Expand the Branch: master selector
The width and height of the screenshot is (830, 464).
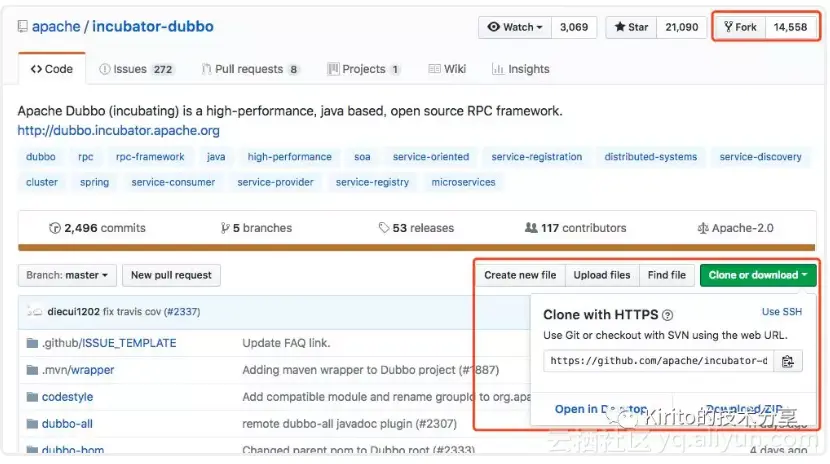click(x=69, y=275)
